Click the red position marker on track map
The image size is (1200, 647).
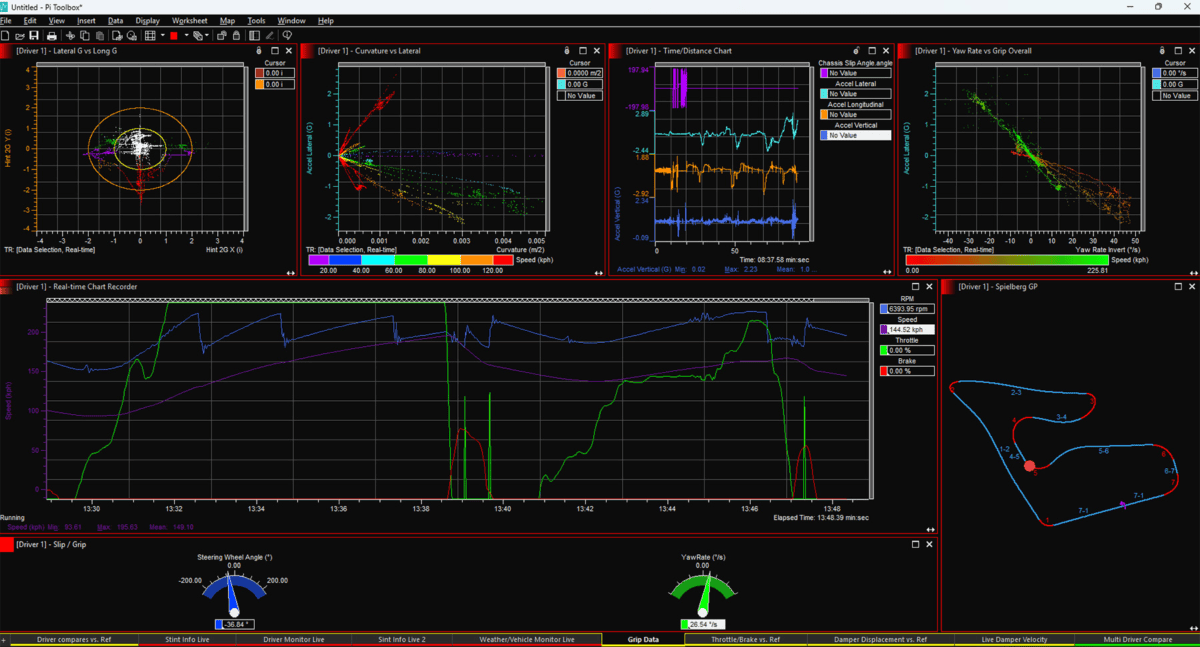1029,466
